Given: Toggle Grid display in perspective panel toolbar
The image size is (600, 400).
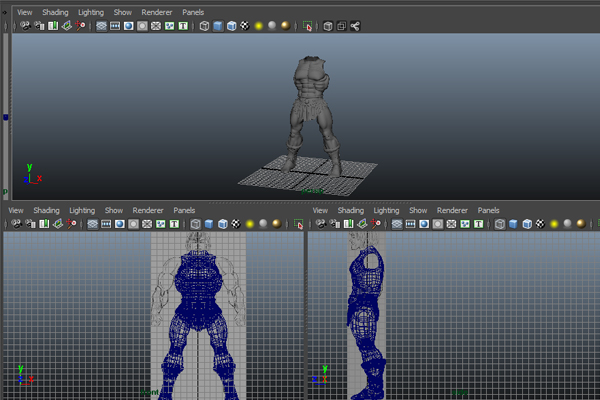Looking at the screenshot, I should pyautogui.click(x=102, y=26).
